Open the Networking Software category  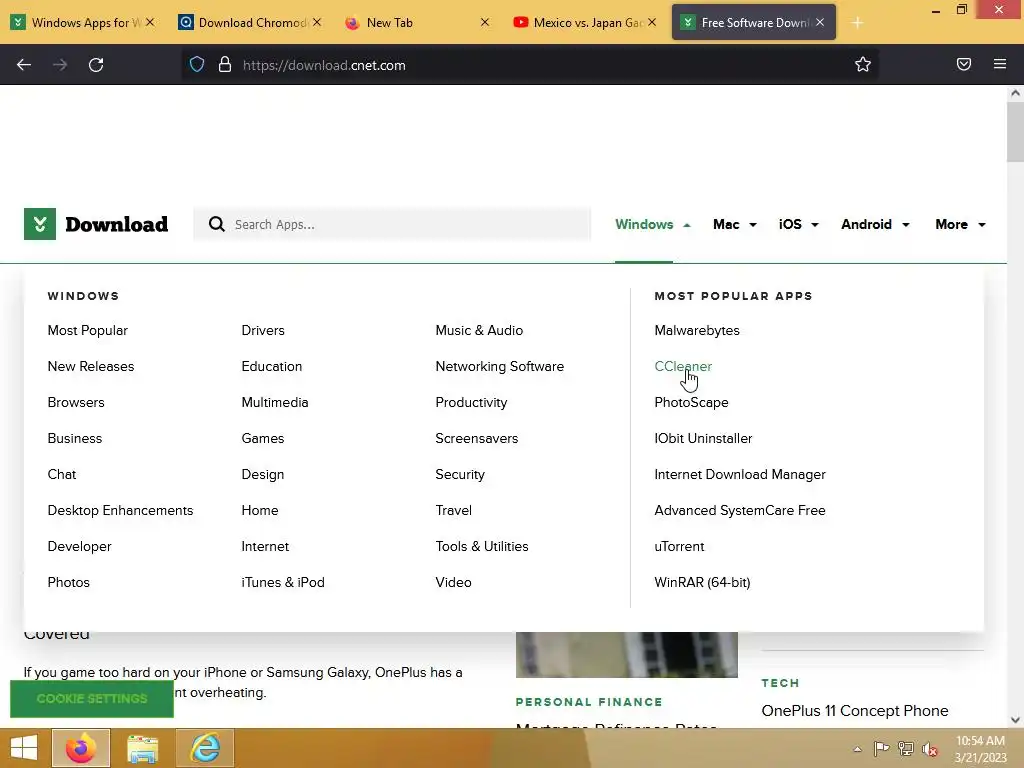500,366
